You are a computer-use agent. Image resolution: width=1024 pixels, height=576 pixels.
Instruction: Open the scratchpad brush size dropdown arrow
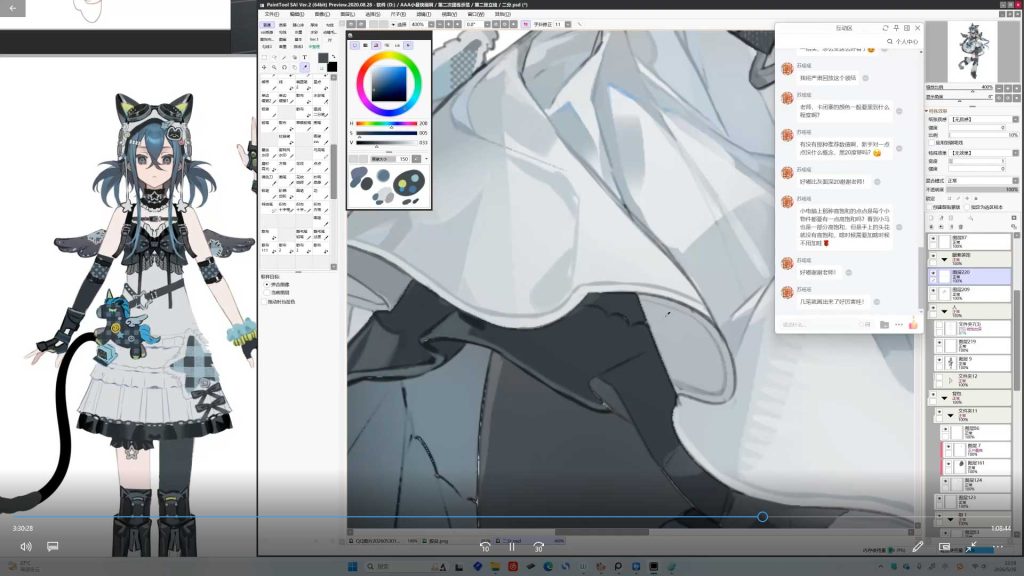(426, 159)
